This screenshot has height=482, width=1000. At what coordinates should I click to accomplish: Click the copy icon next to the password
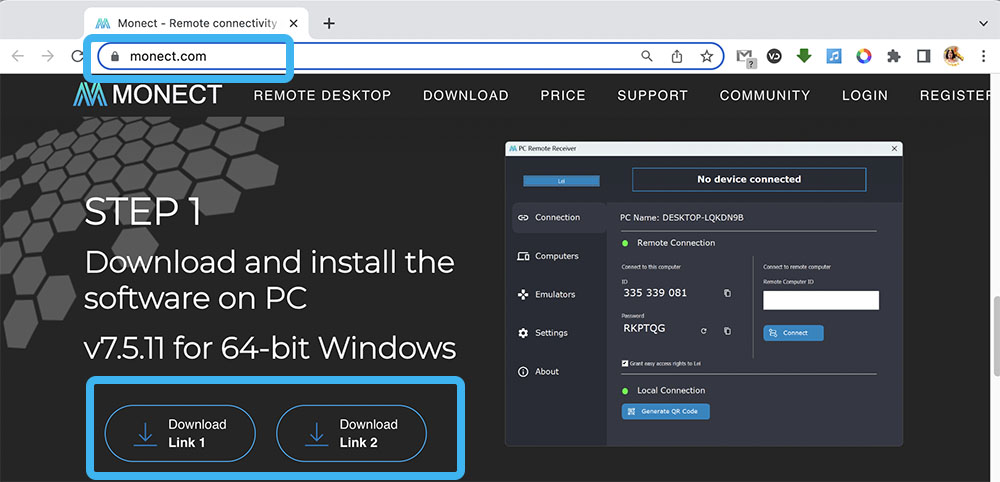click(x=727, y=330)
